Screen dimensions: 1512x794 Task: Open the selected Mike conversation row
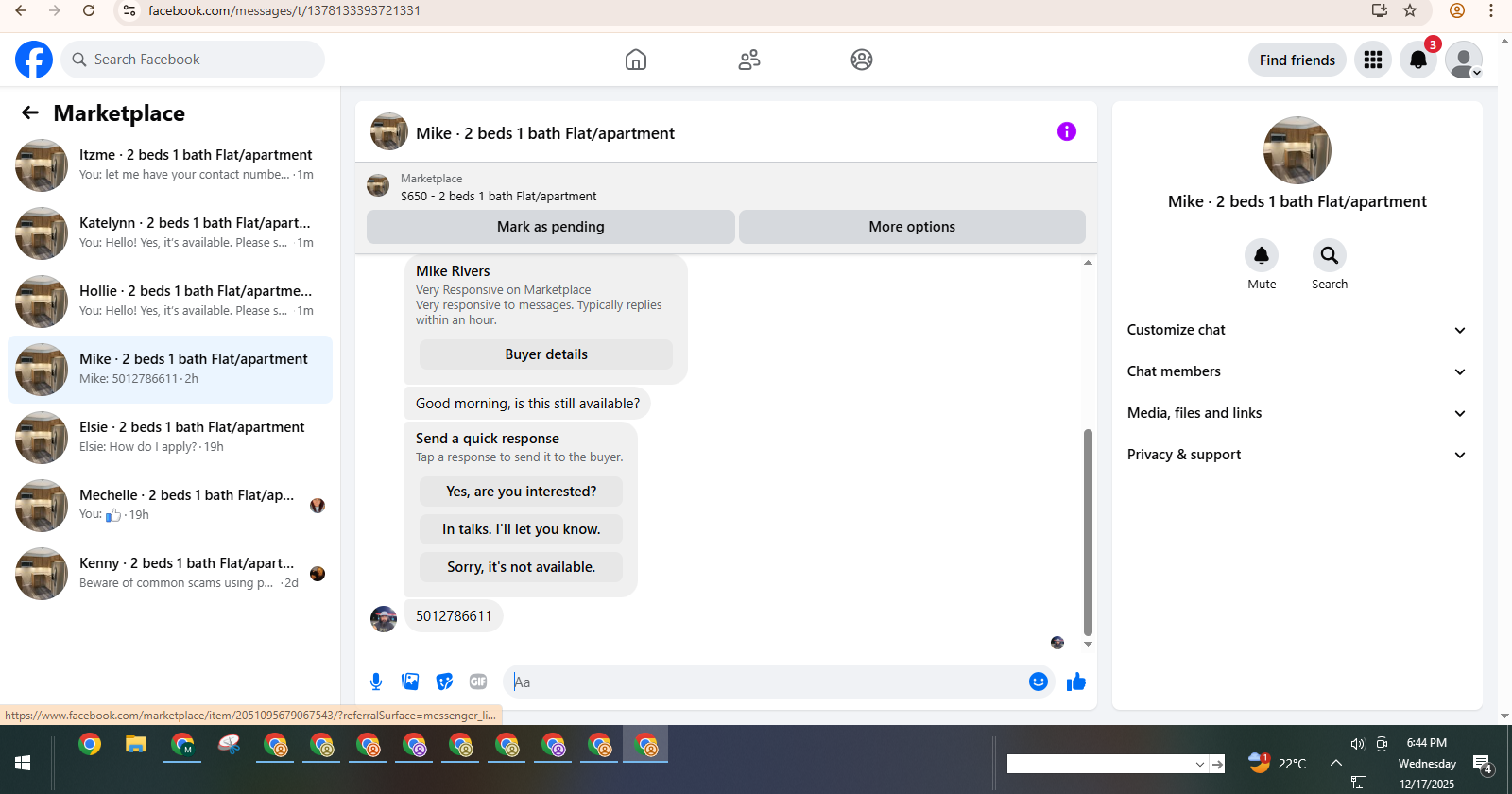coord(170,370)
